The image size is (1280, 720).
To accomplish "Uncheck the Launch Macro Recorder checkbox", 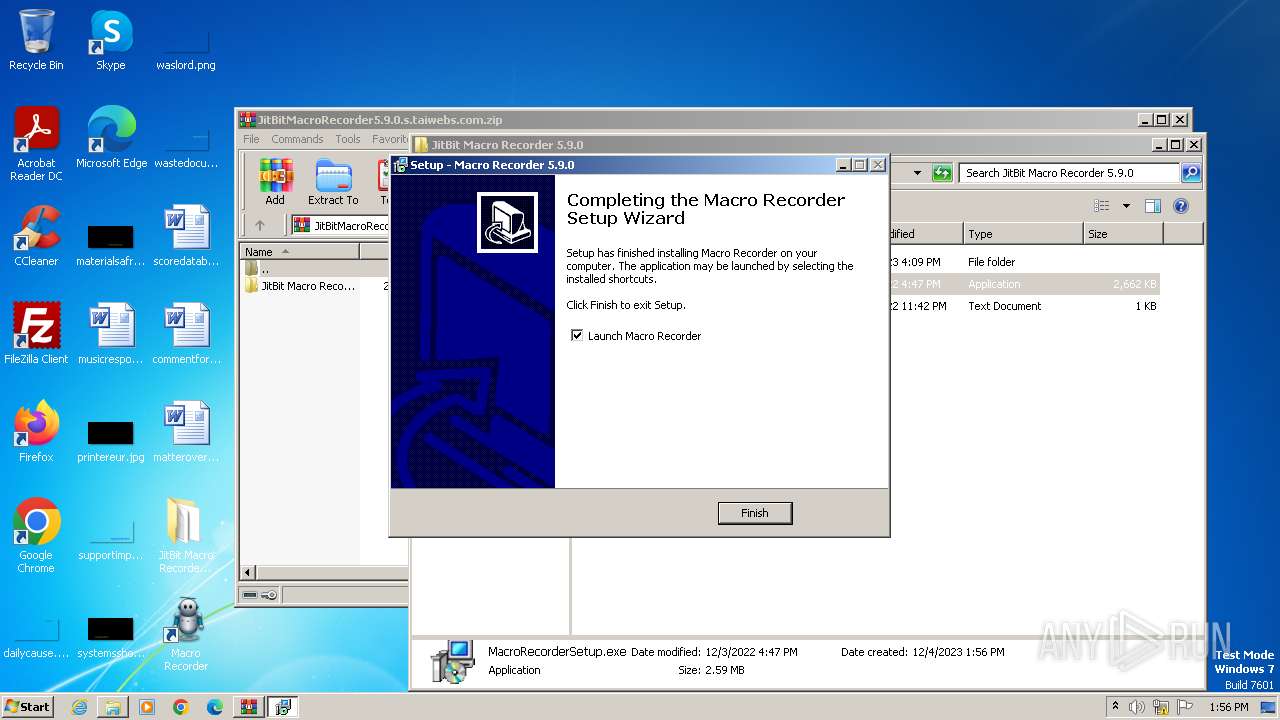I will pyautogui.click(x=577, y=336).
